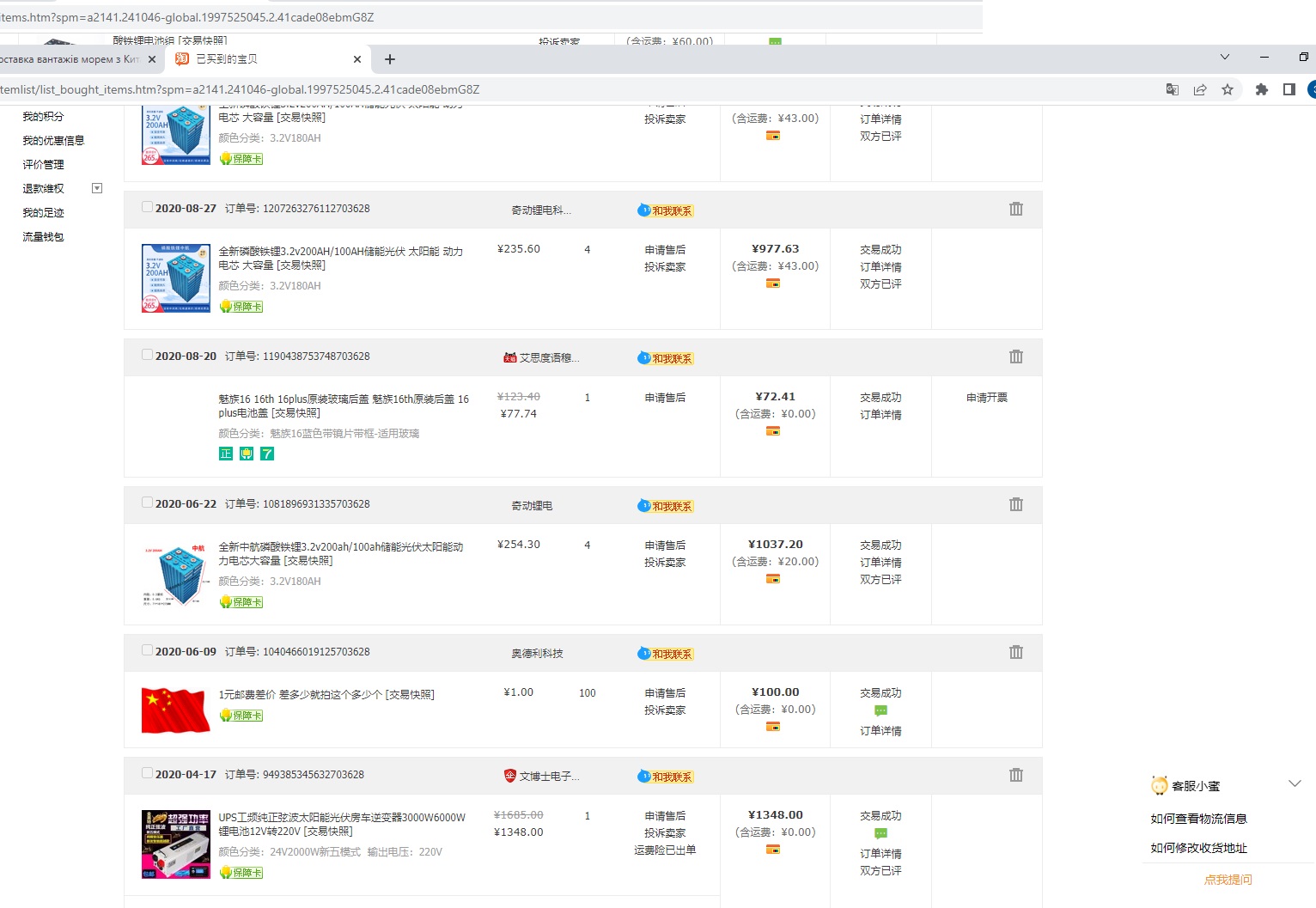
Task: Contact seller 和我联系 for 2020-06-22 order
Action: coord(666,506)
